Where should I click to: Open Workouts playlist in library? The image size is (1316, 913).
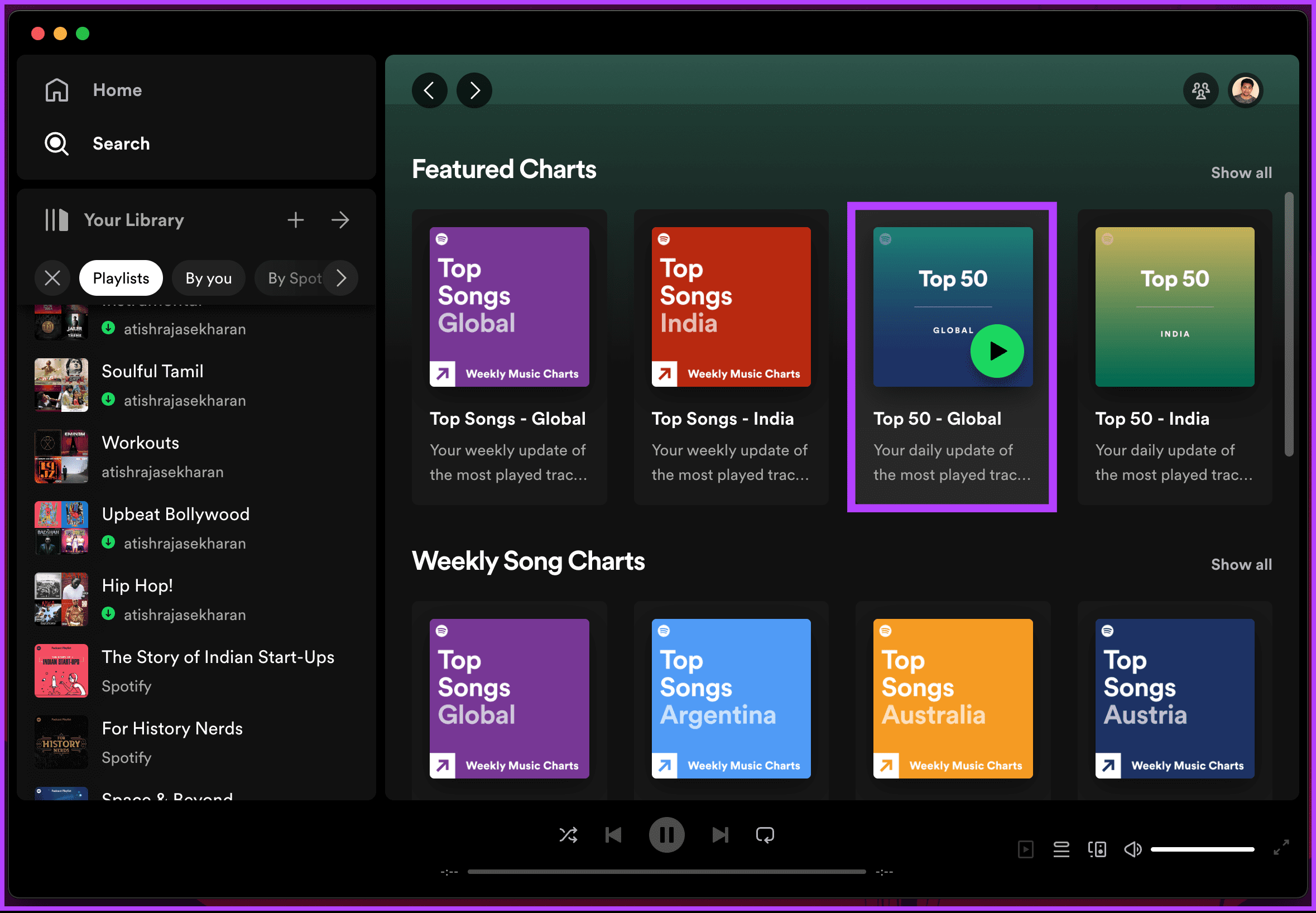click(196, 456)
